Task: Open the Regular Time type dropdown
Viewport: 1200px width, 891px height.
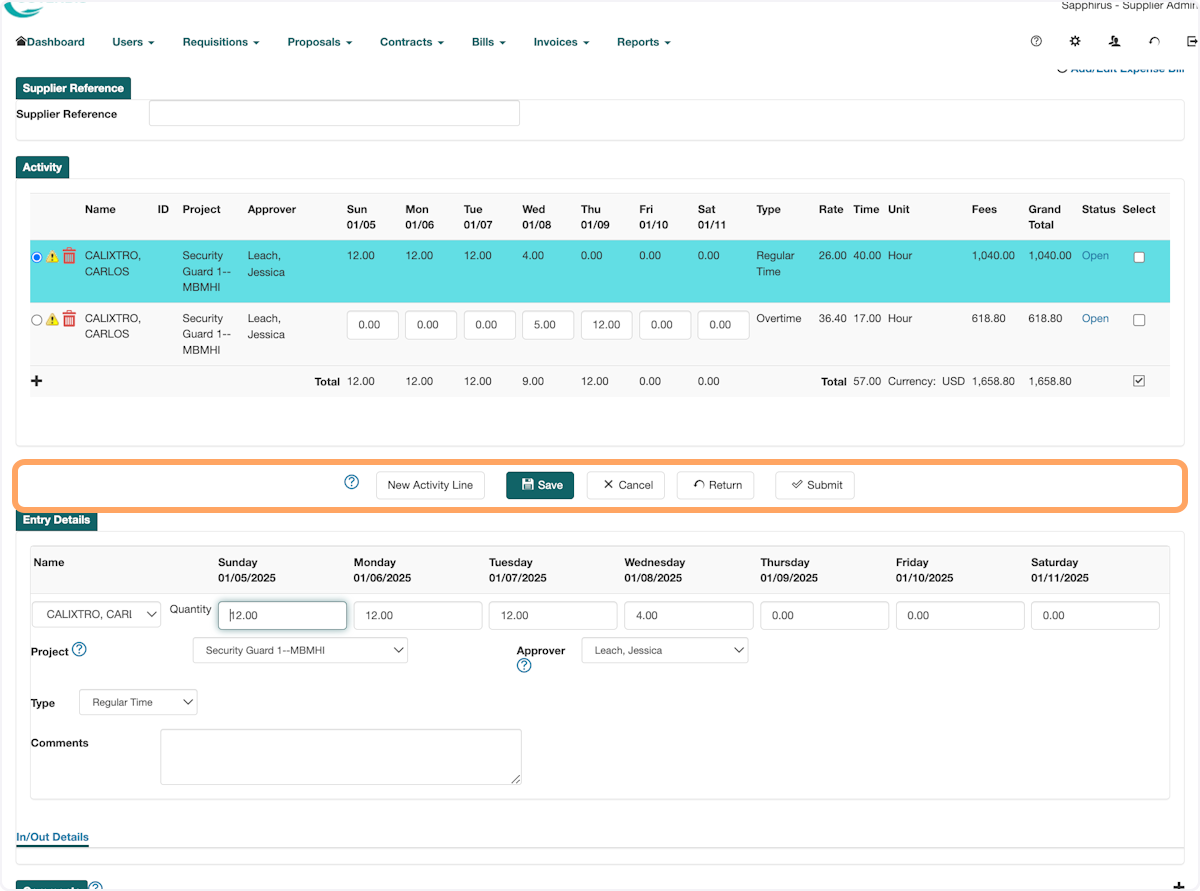Action: [138, 702]
